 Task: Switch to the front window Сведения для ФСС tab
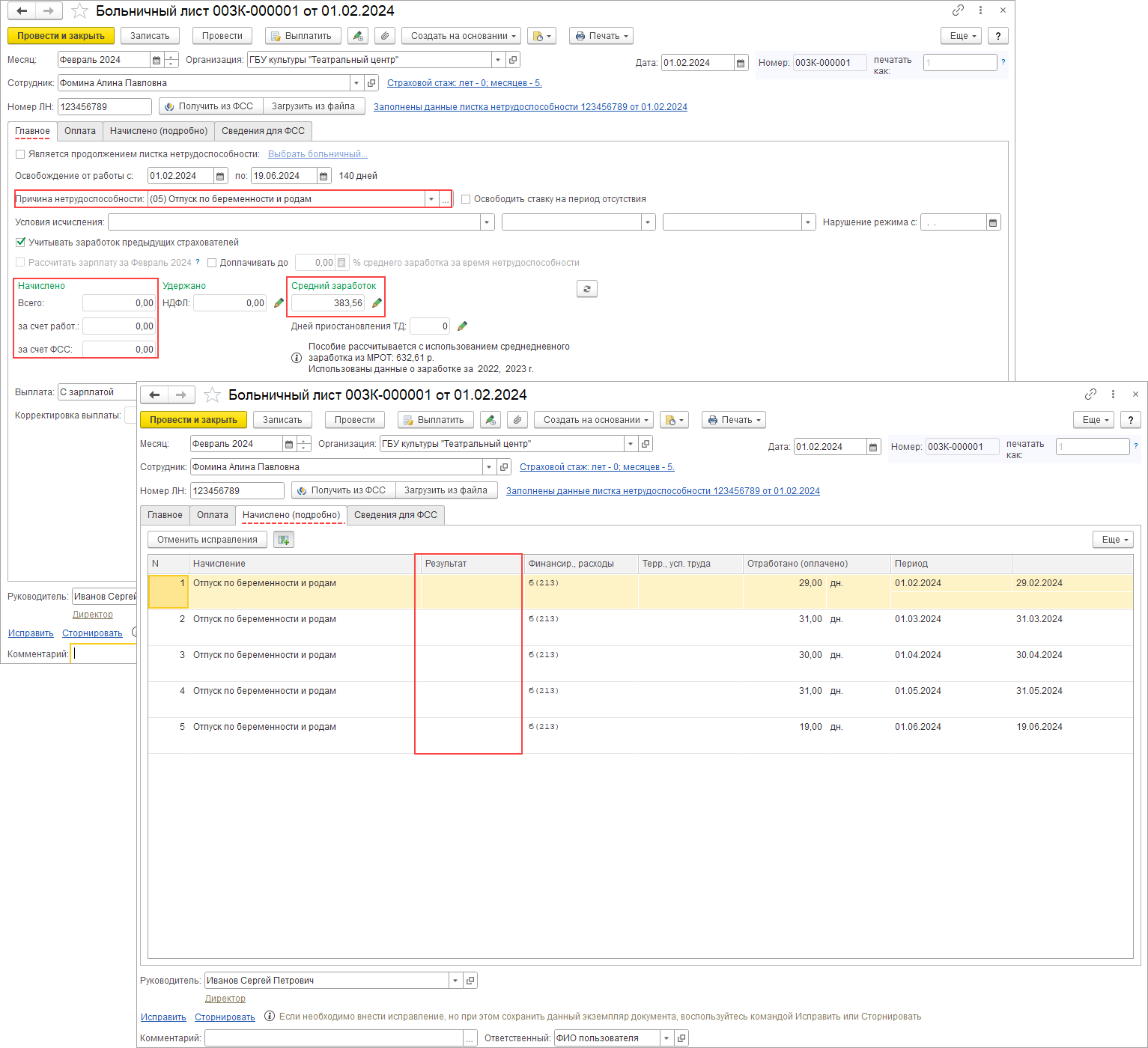click(x=395, y=515)
